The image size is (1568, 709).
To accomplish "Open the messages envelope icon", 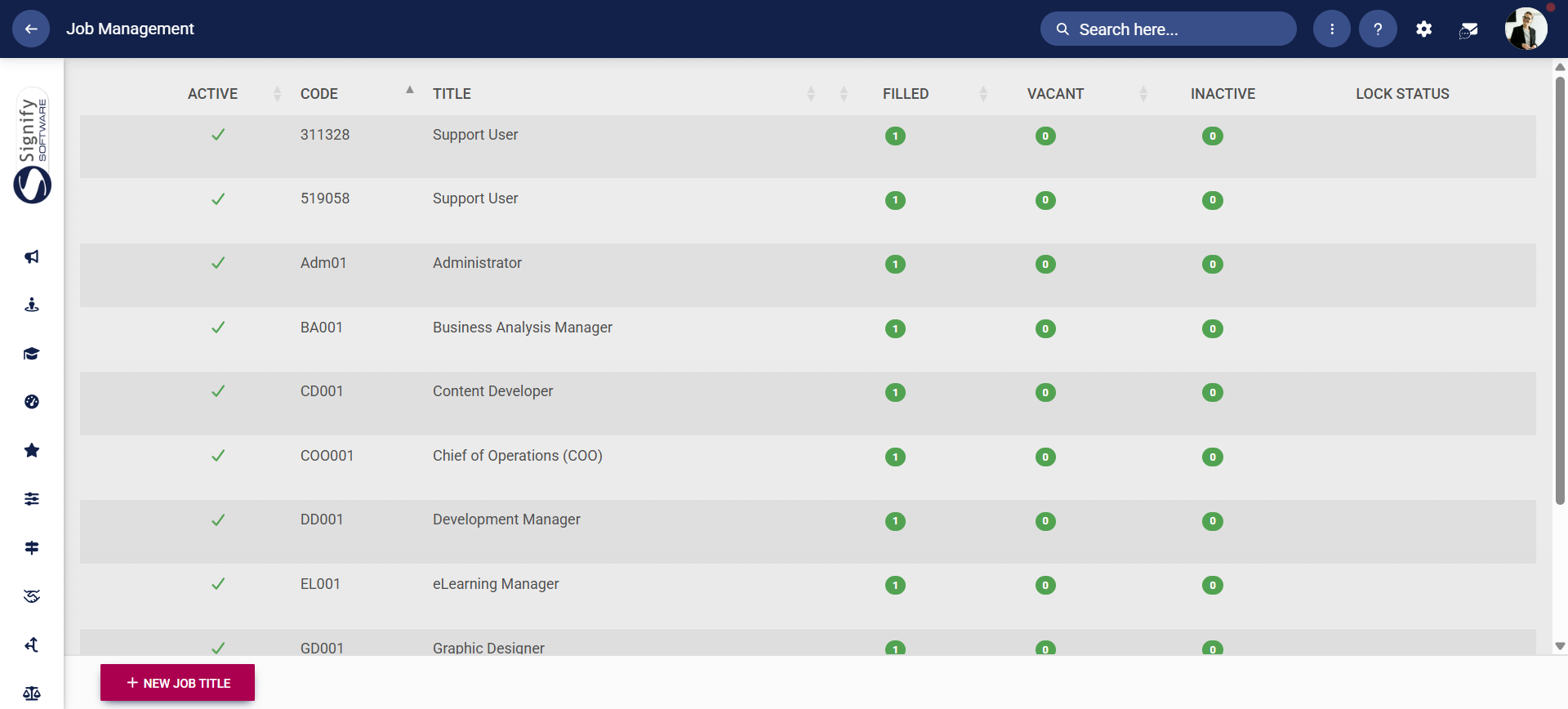I will pyautogui.click(x=1468, y=30).
